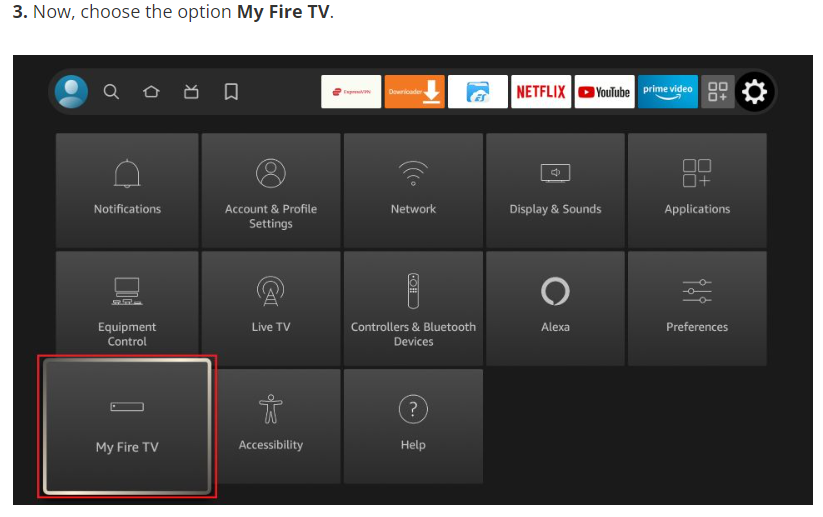Launch the Downloader app
The width and height of the screenshot is (823, 517).
click(x=414, y=92)
